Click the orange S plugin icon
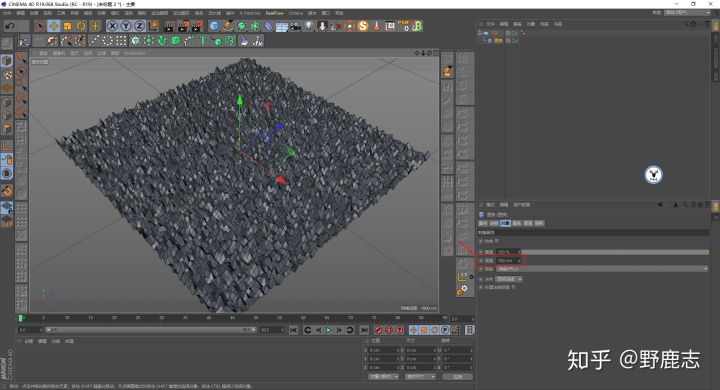720x390 pixels. (x=363, y=26)
